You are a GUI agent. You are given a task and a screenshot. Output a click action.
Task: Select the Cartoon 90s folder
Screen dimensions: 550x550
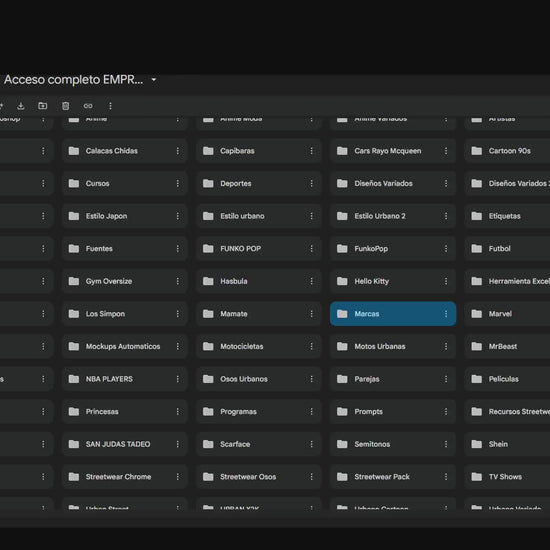(507, 151)
